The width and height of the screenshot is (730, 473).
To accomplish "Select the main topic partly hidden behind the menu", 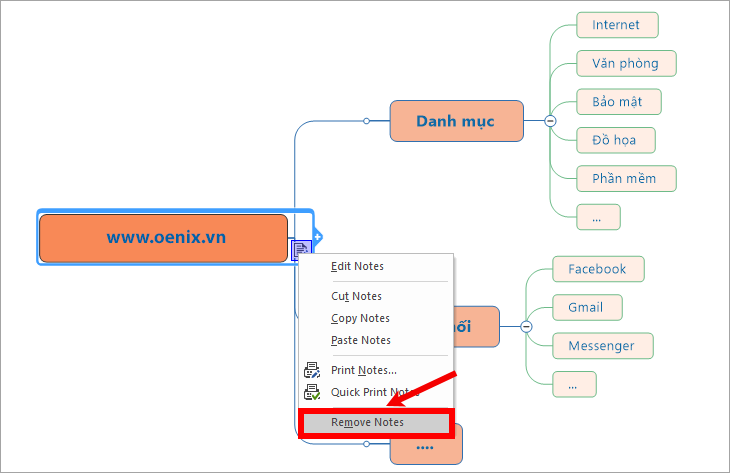I will tap(476, 326).
